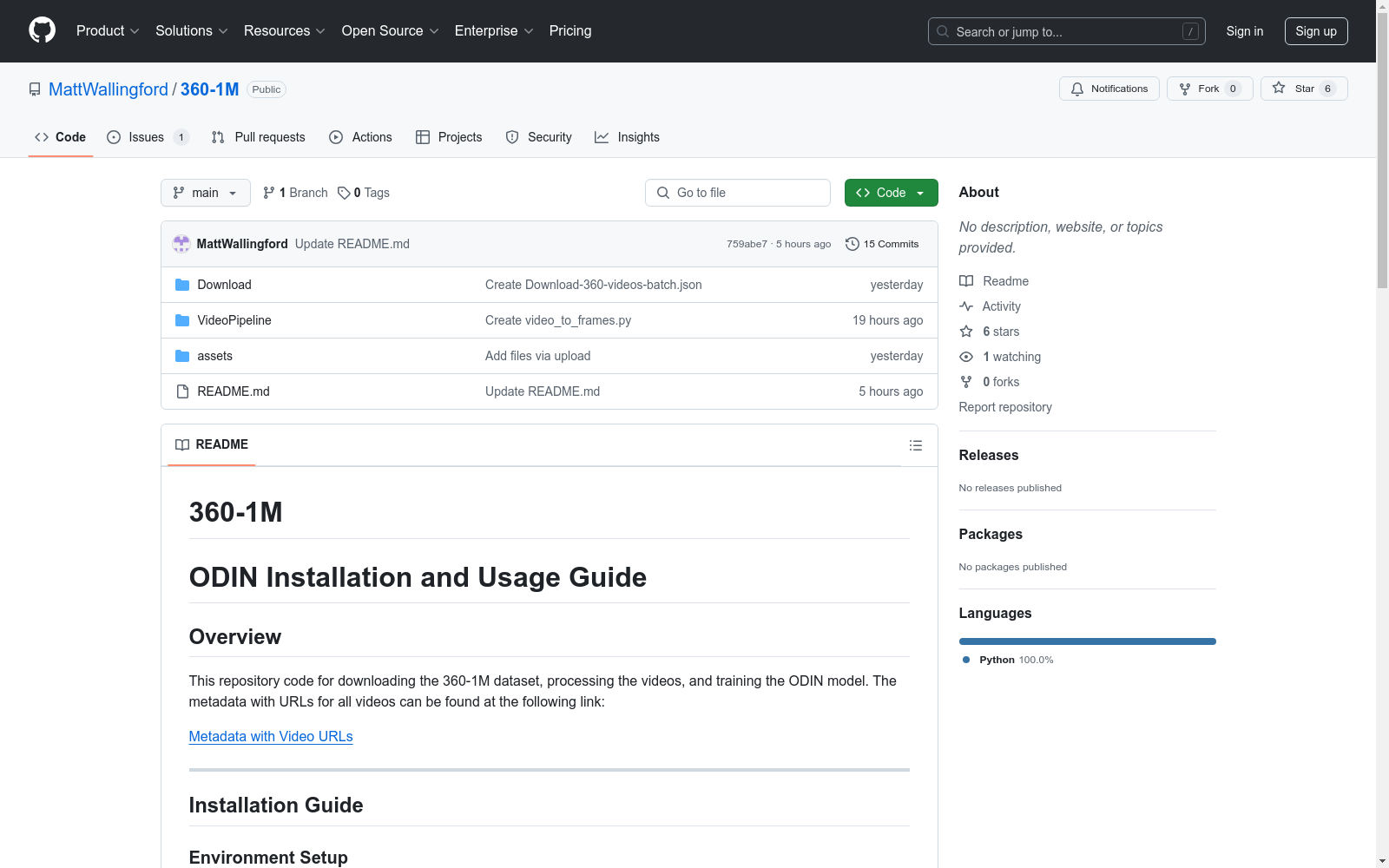
Task: Open the VideoPipeline folder name
Action: [234, 320]
